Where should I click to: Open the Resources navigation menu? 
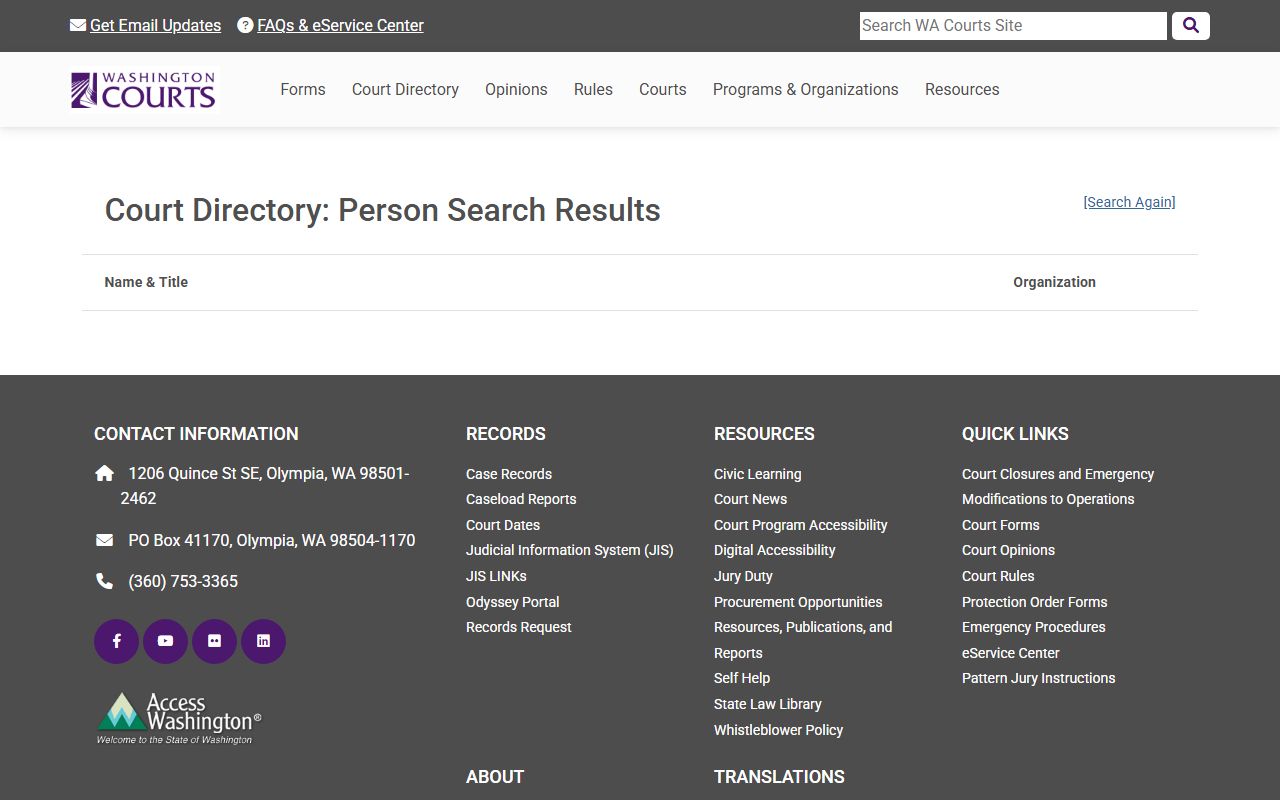click(x=962, y=89)
